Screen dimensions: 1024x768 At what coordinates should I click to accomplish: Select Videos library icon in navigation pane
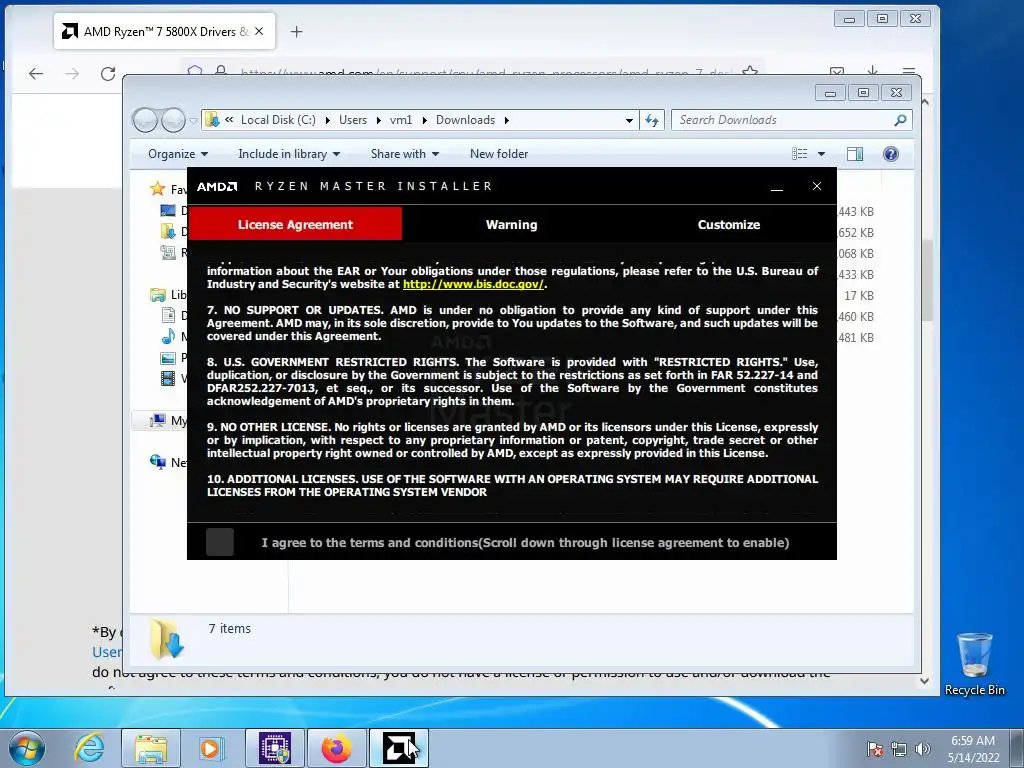click(168, 378)
